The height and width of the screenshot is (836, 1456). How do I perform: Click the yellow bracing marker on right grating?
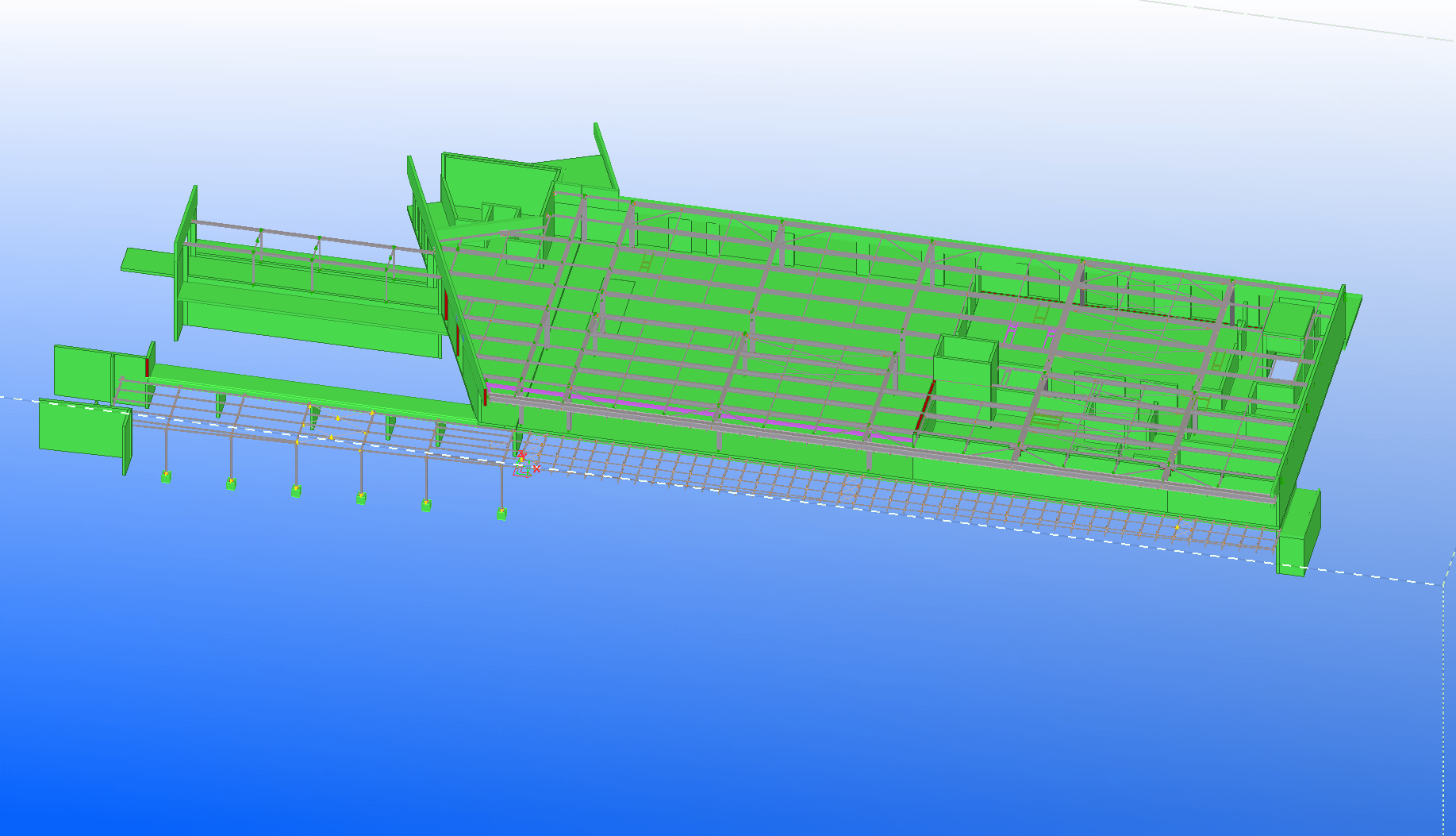(1178, 526)
